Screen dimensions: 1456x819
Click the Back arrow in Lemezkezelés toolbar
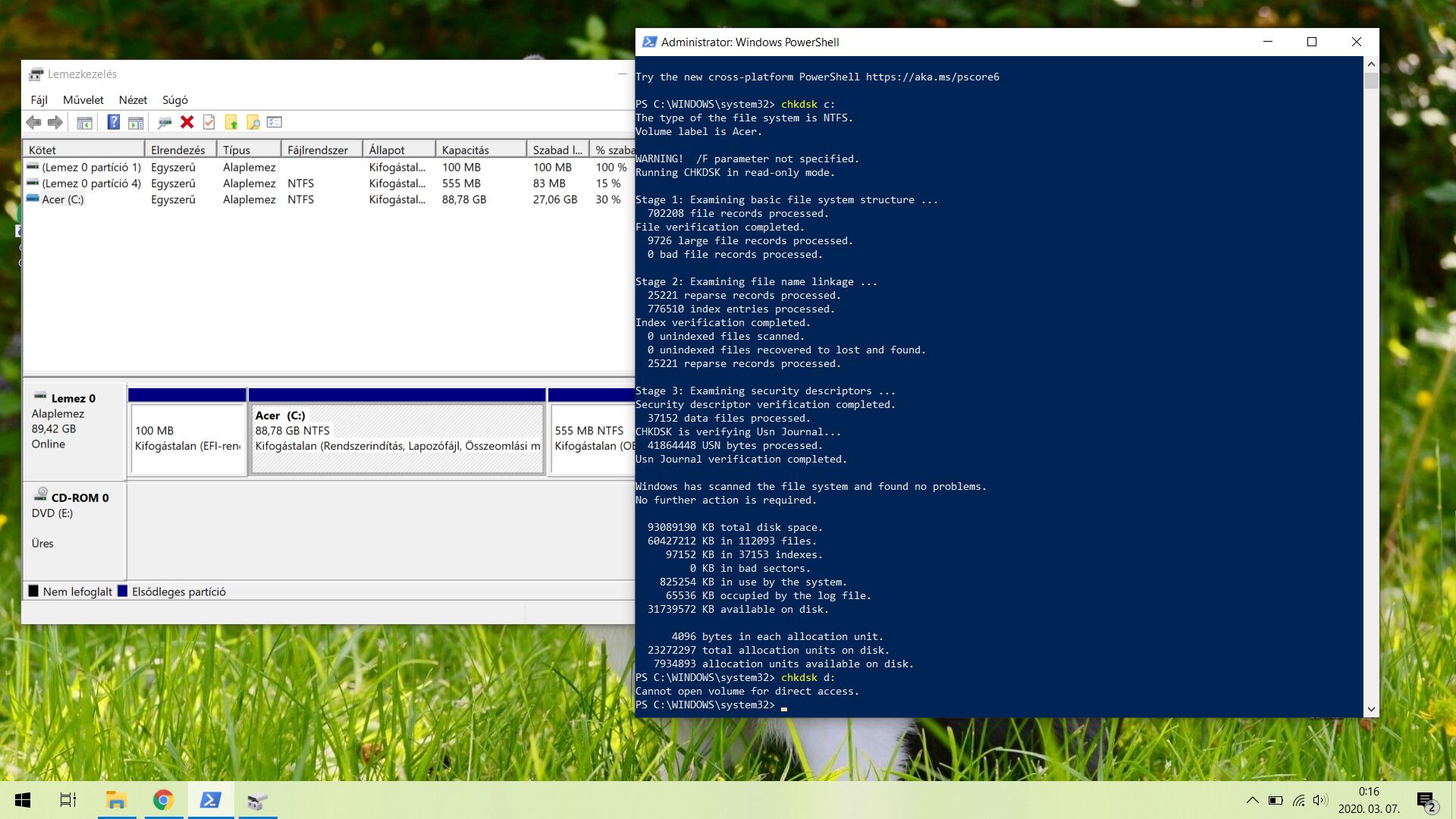coord(33,122)
